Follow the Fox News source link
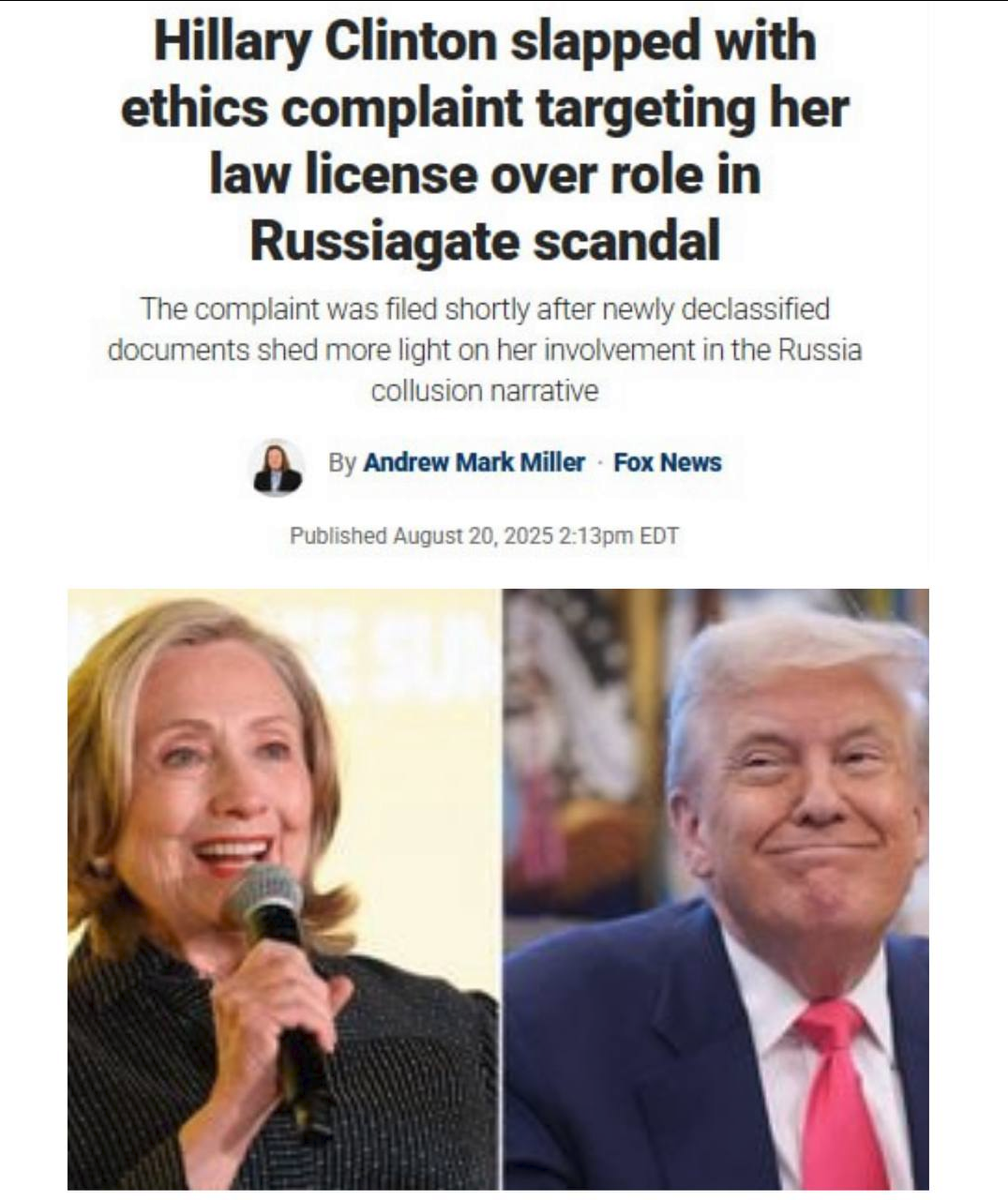 point(668,462)
